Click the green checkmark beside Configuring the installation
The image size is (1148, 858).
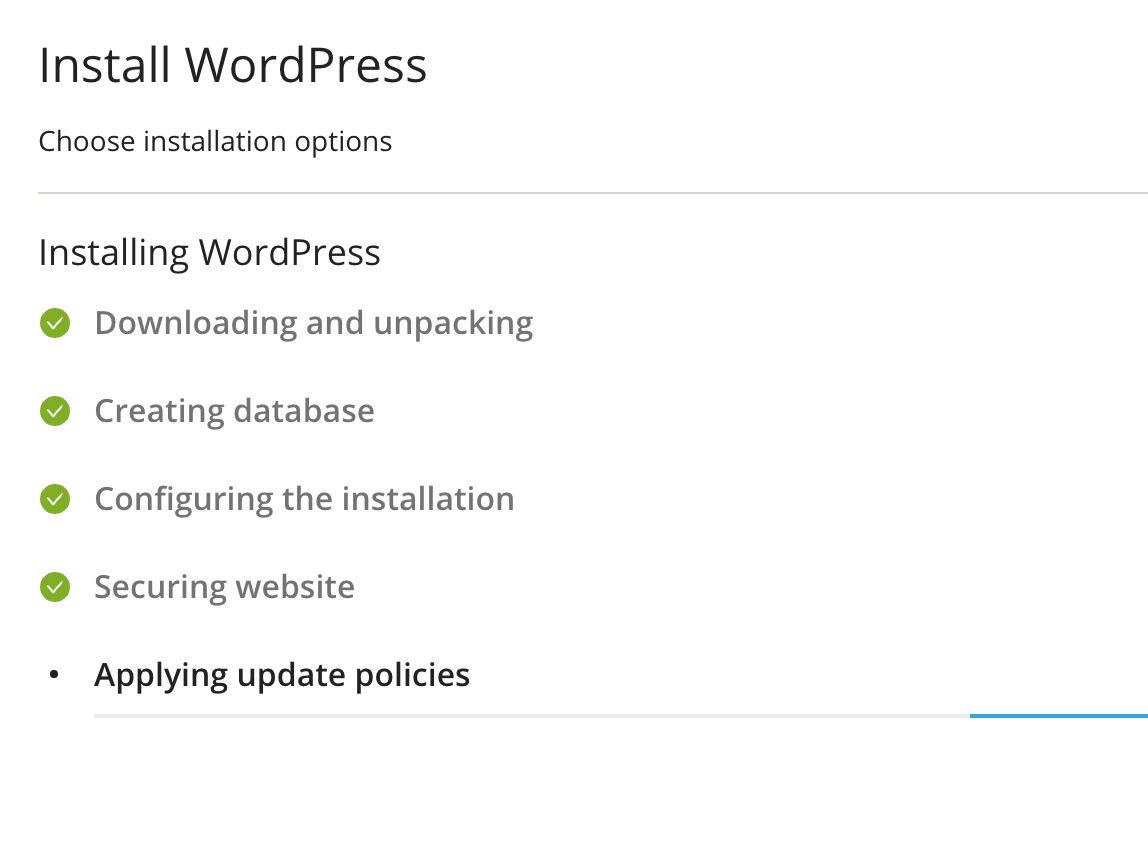coord(55,500)
